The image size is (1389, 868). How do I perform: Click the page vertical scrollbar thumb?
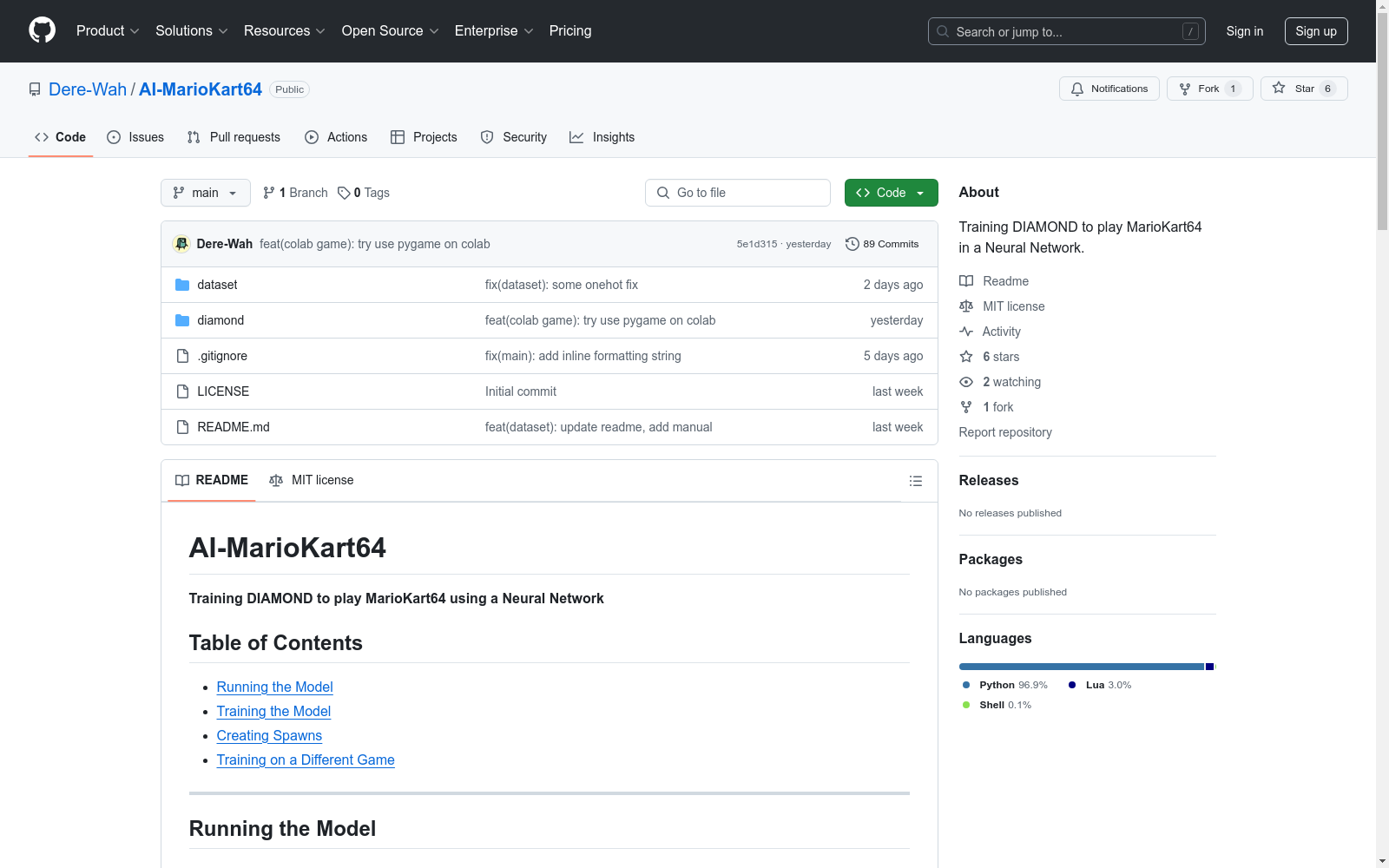point(1382,122)
